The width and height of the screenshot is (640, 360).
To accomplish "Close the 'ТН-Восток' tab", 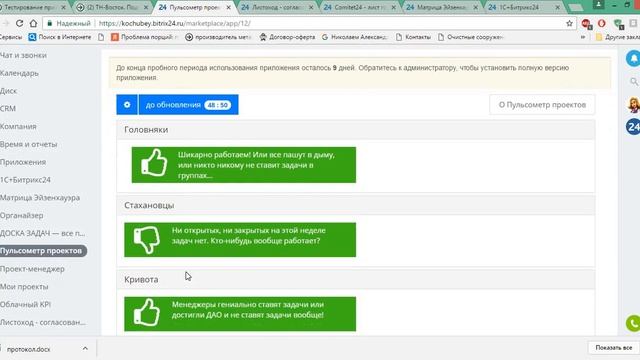I will tap(146, 7).
